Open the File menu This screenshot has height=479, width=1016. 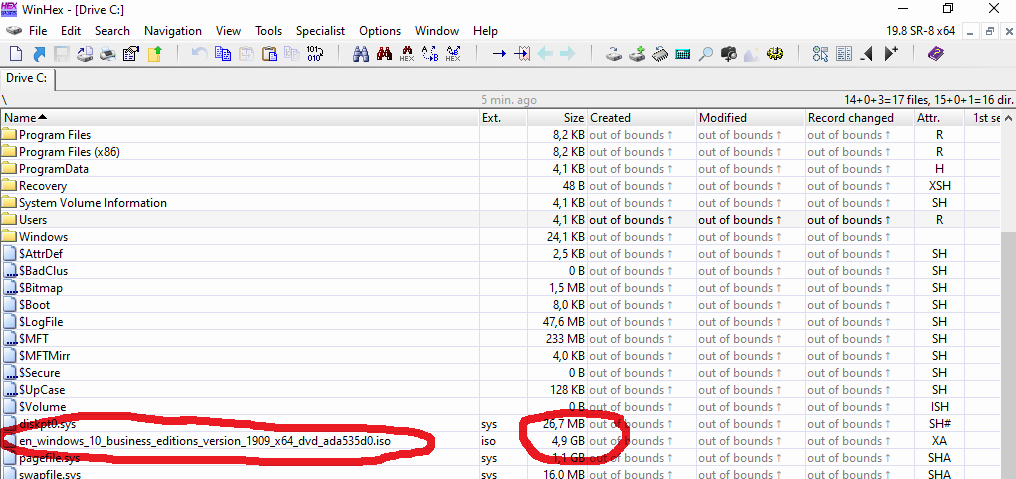tap(38, 30)
